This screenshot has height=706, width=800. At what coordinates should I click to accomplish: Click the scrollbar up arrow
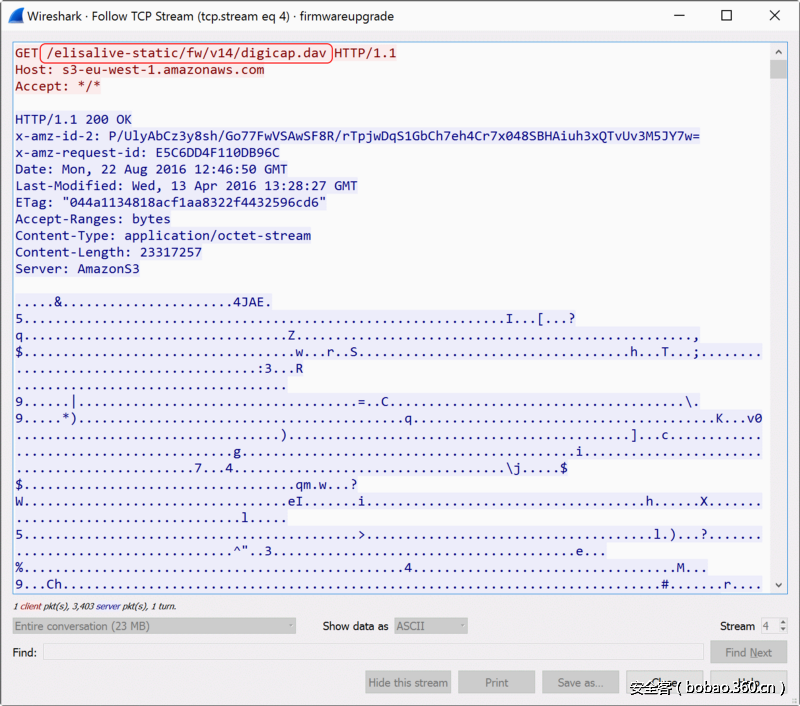(x=778, y=51)
